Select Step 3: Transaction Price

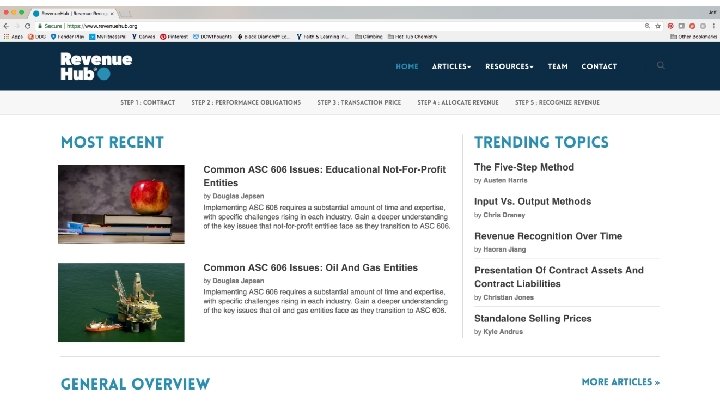[359, 102]
